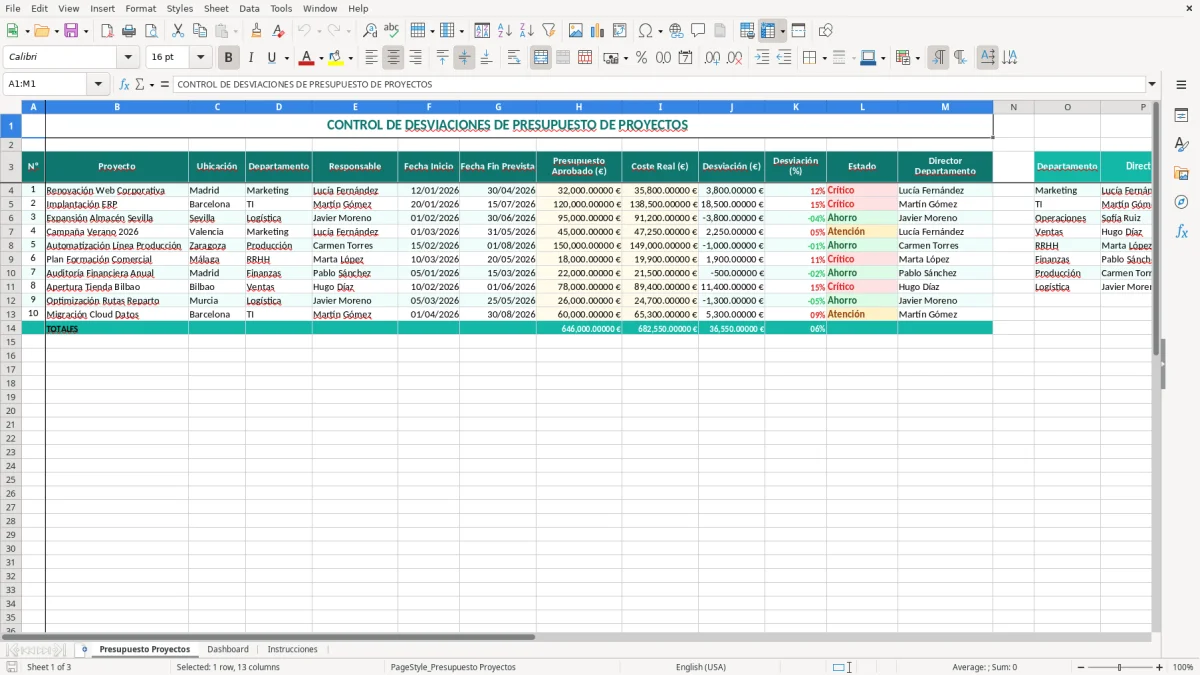Image resolution: width=1200 pixels, height=675 pixels.
Task: Click the AutoFilter funnel icon
Action: pos(548,31)
